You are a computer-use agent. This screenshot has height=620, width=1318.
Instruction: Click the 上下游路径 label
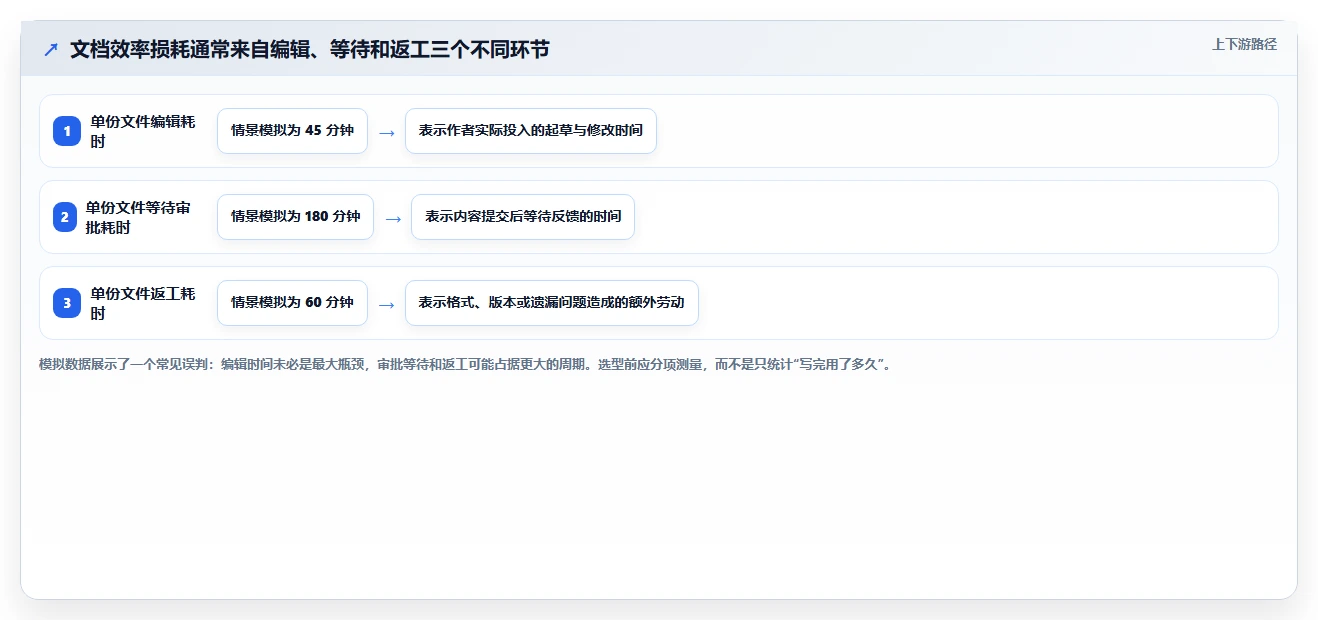(x=1244, y=44)
